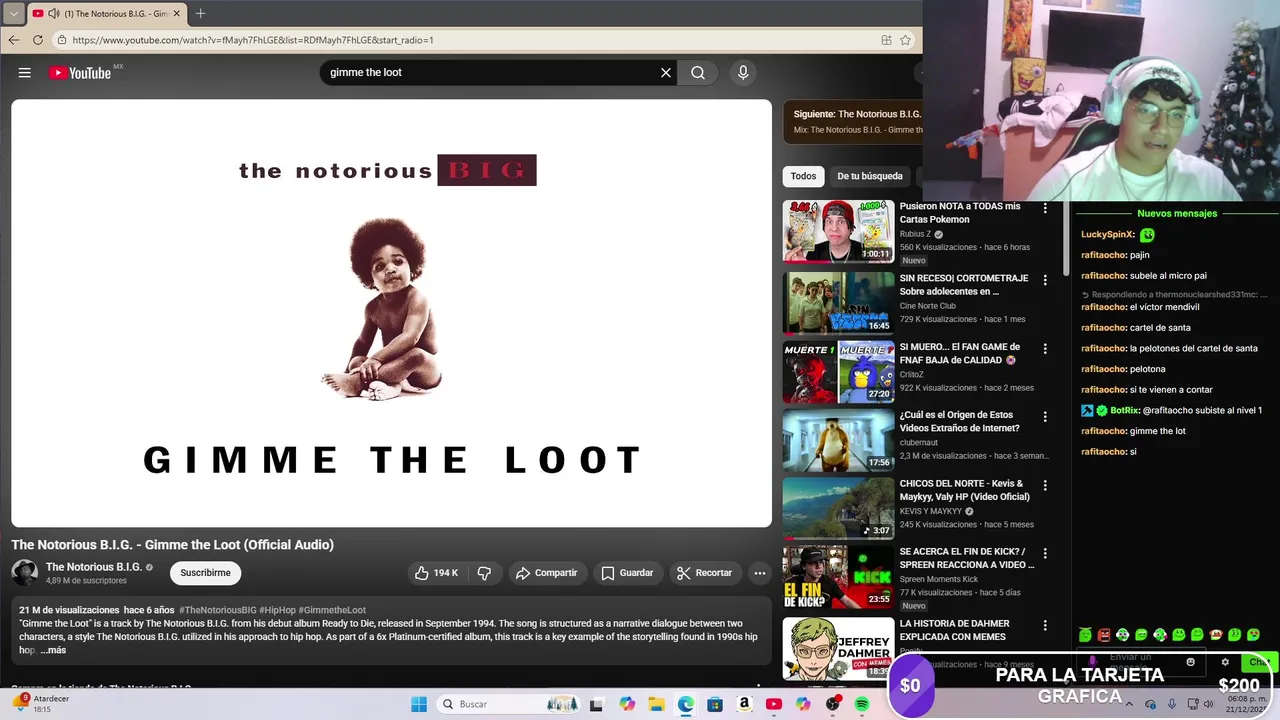1280x720 pixels.
Task: Switch to OBS Studio in the taskbar
Action: [833, 704]
